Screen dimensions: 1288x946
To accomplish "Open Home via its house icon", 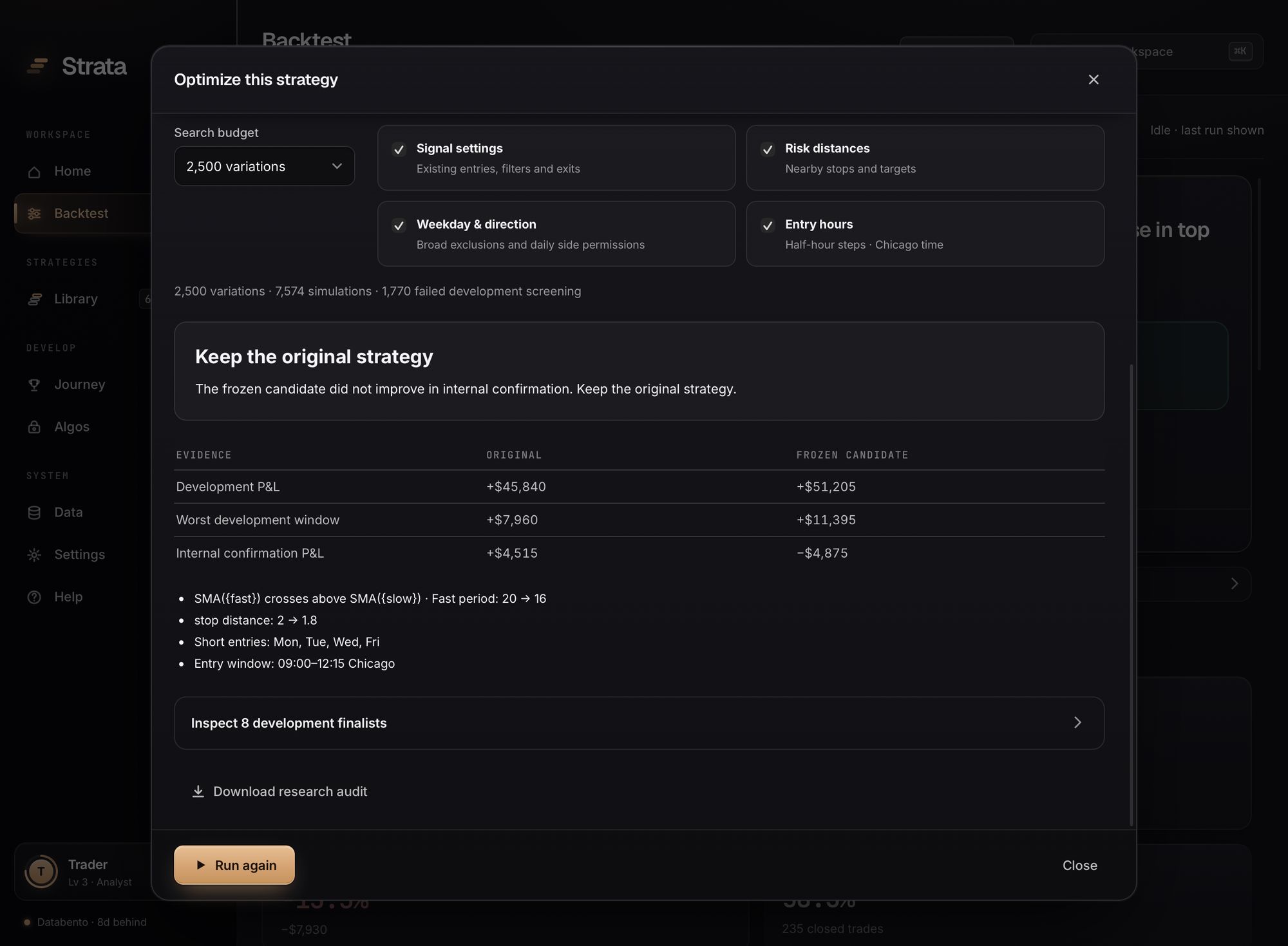I will pos(34,172).
